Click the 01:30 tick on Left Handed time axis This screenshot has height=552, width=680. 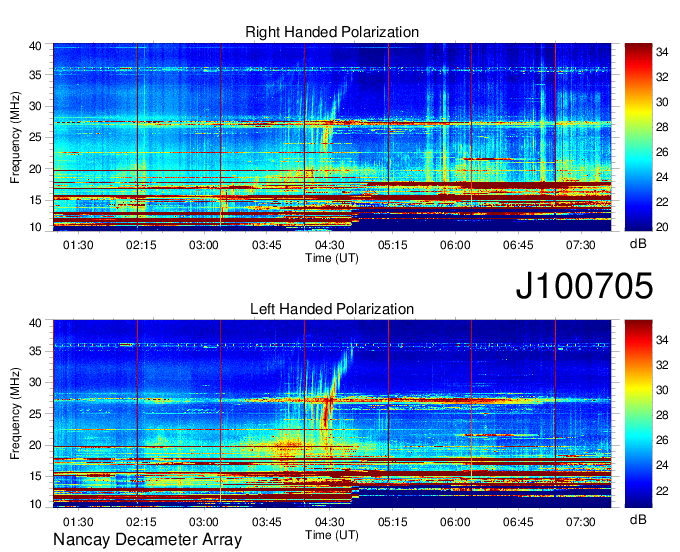pyautogui.click(x=78, y=522)
